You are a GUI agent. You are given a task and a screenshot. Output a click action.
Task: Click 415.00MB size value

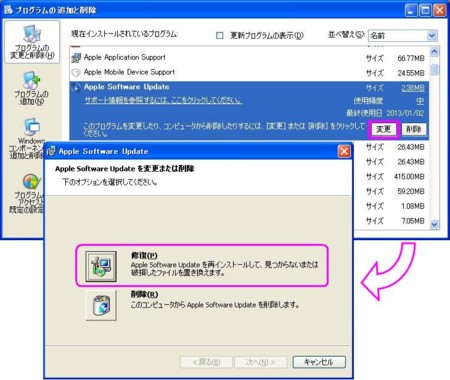tap(409, 177)
